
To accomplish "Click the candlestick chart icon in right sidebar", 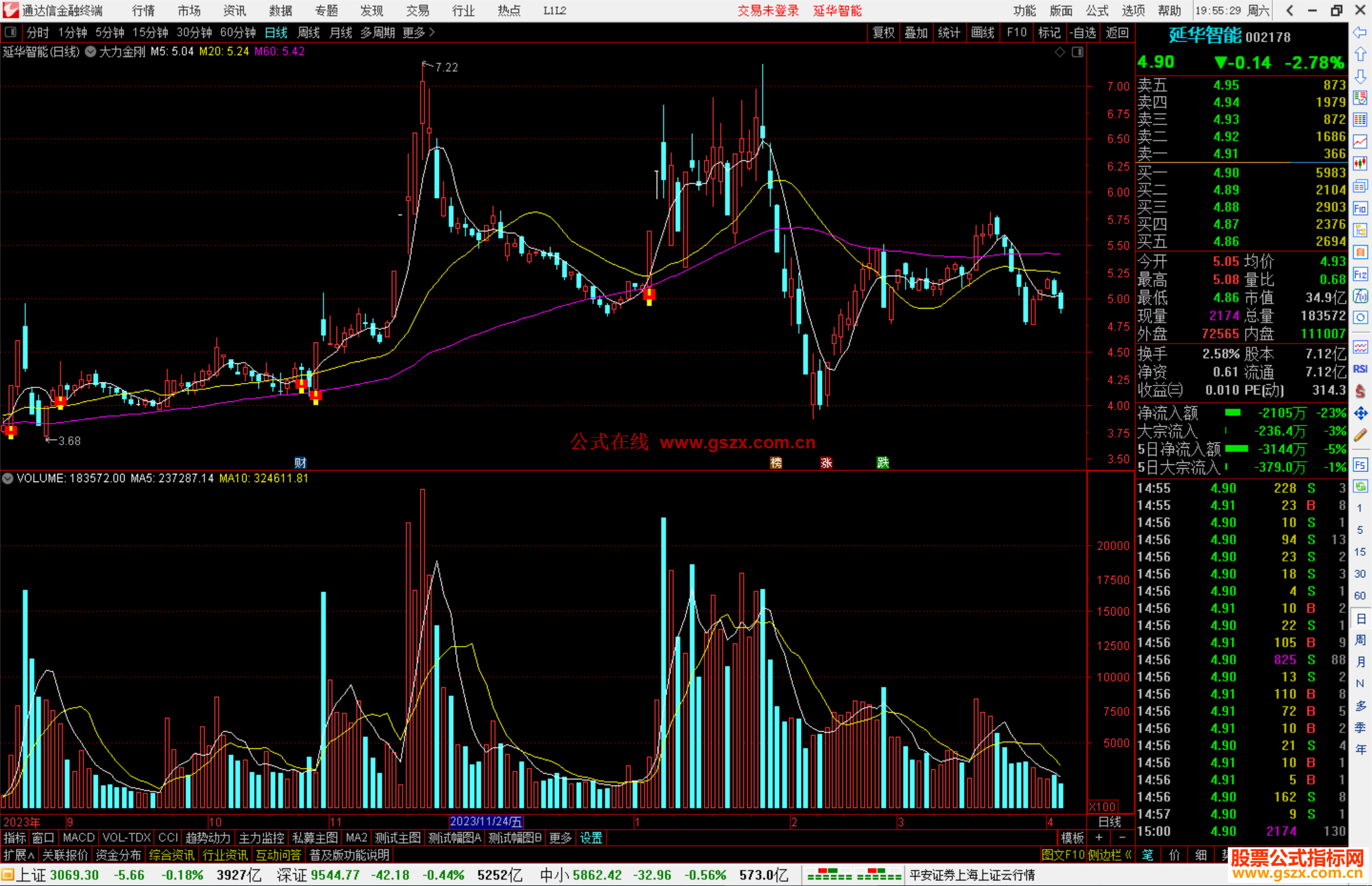I will pyautogui.click(x=1360, y=163).
